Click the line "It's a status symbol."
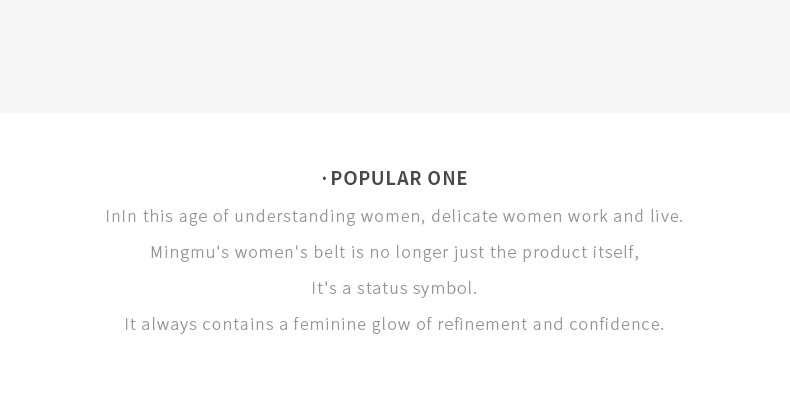 coord(395,288)
